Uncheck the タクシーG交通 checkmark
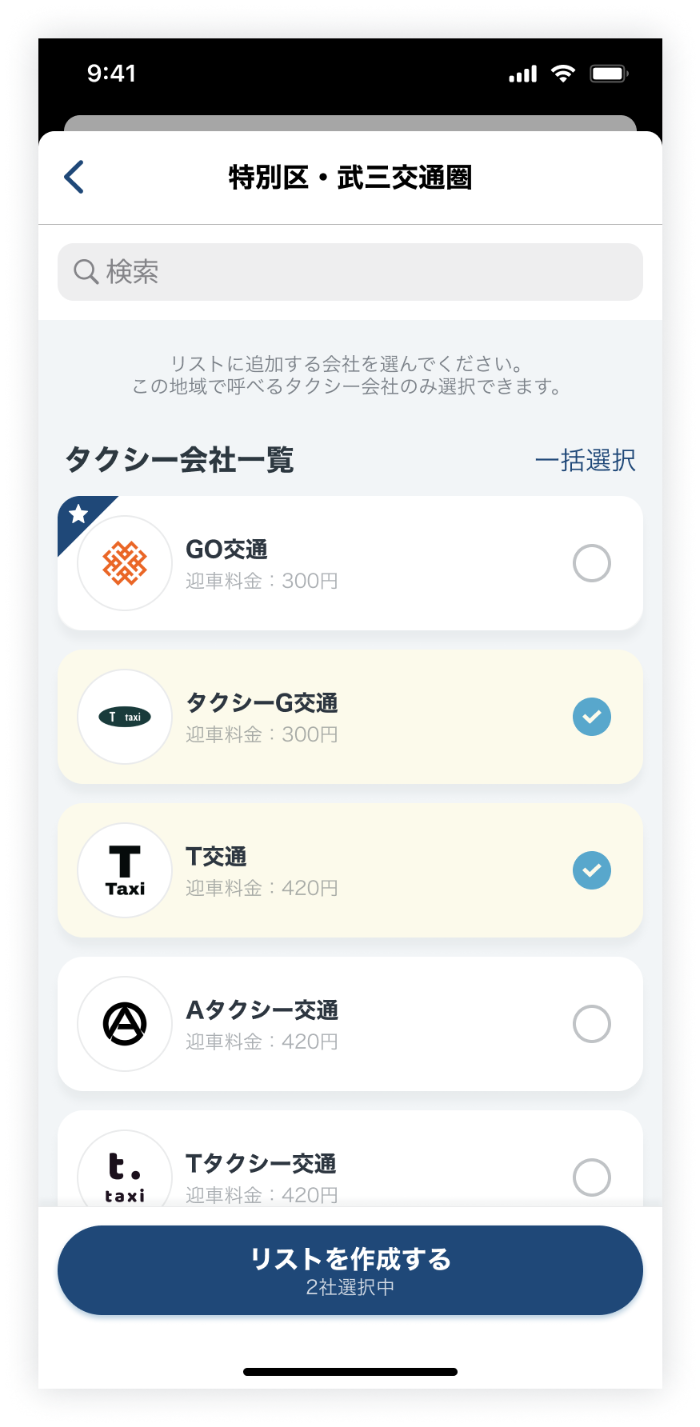 (x=591, y=717)
